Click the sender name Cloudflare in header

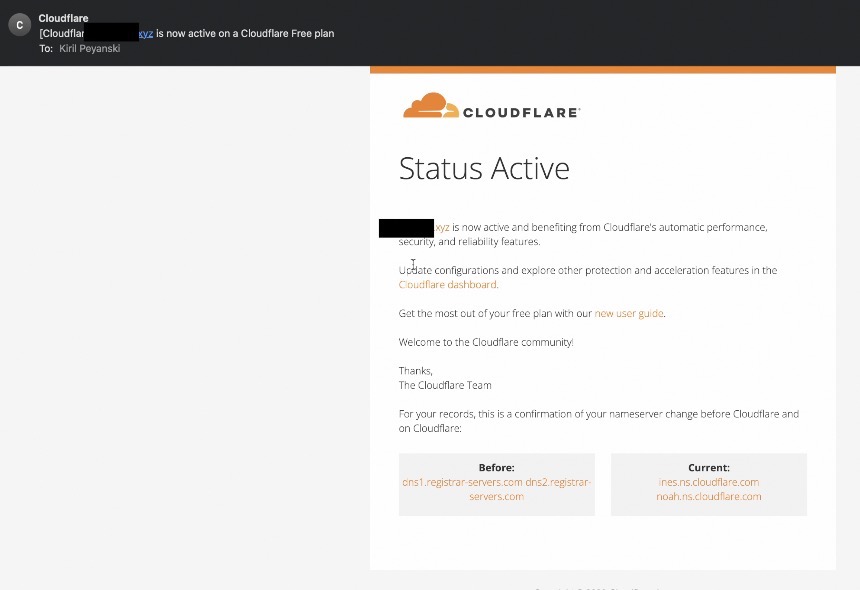pos(63,18)
